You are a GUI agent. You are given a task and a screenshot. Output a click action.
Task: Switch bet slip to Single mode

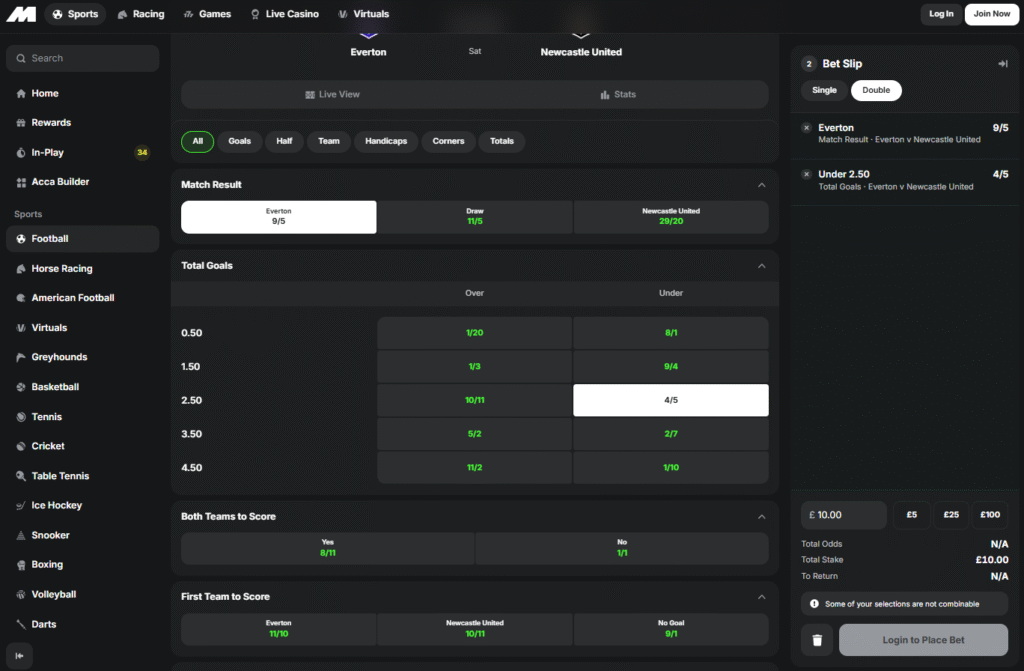pyautogui.click(x=823, y=90)
